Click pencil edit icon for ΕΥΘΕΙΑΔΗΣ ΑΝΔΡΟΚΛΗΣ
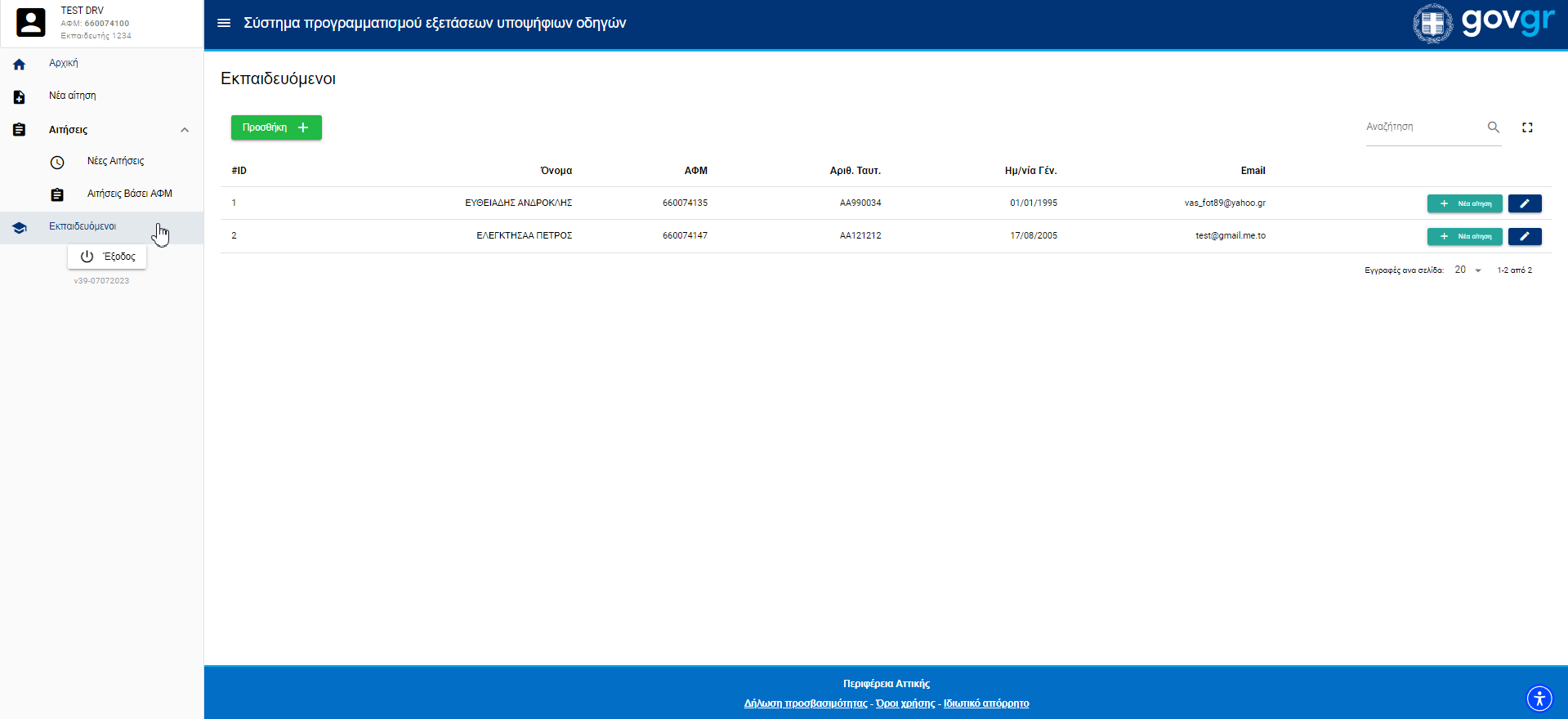The image size is (1568, 719). coord(1524,203)
